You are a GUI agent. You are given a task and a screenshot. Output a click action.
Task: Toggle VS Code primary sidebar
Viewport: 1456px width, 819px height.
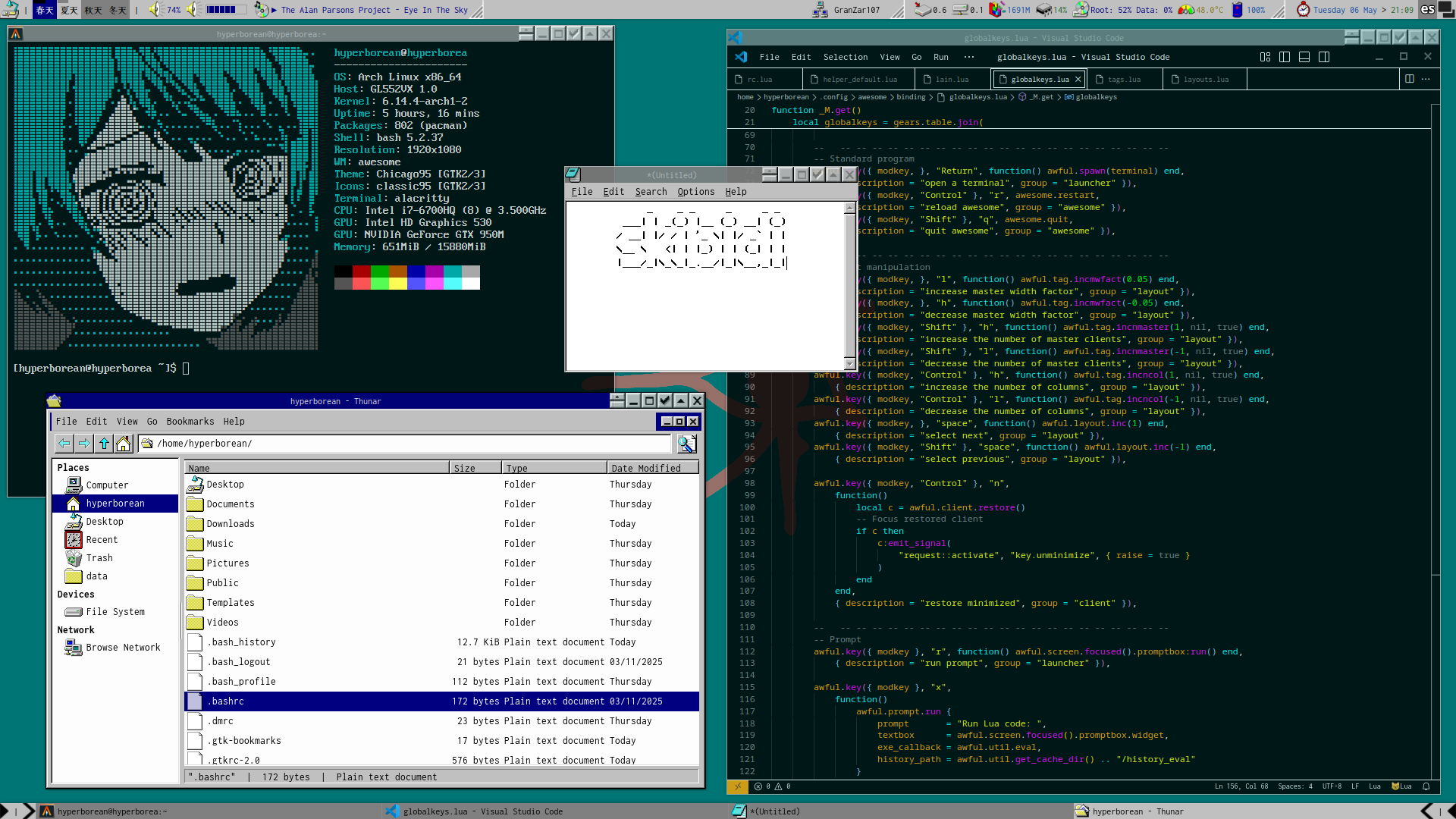[x=1285, y=57]
